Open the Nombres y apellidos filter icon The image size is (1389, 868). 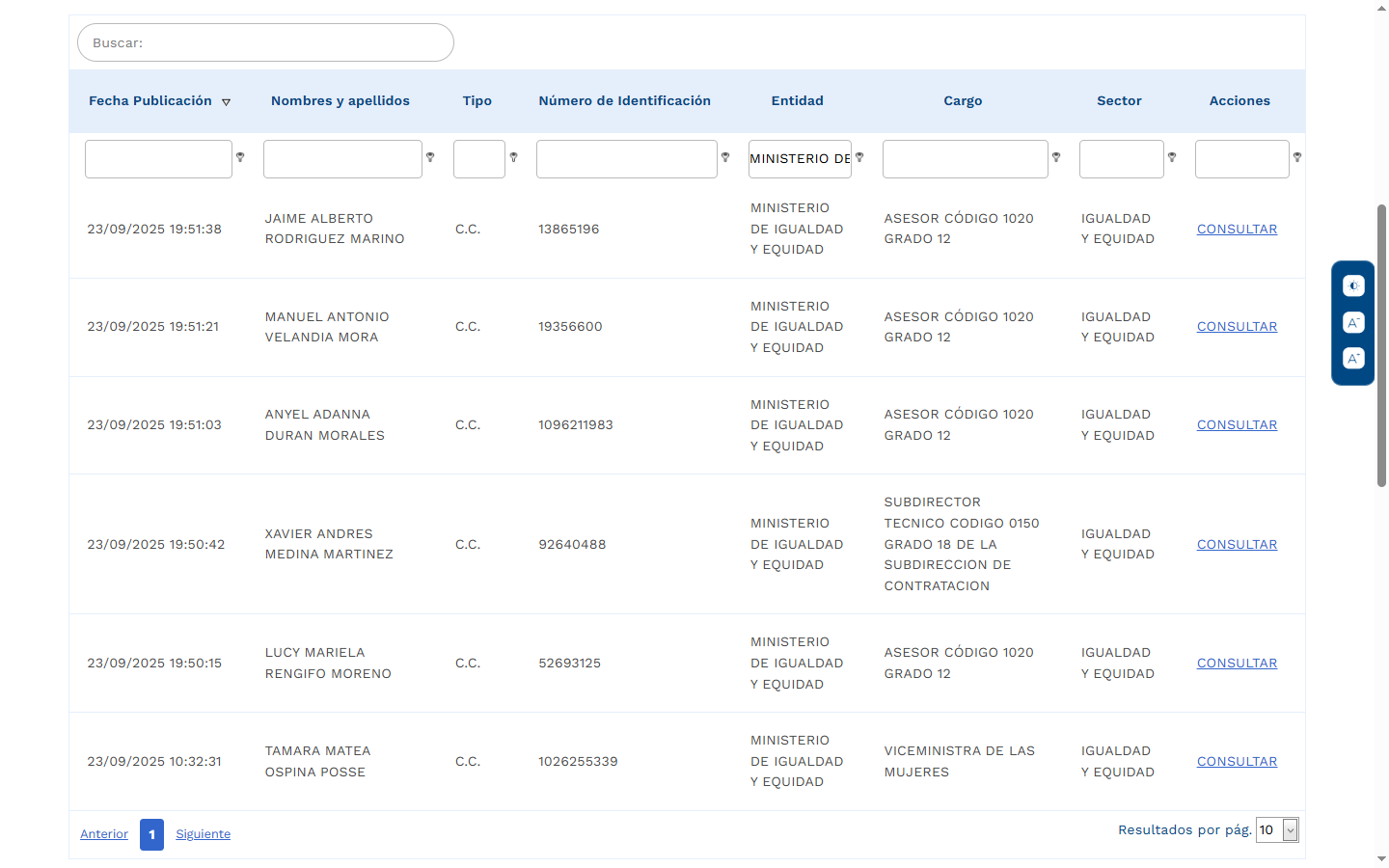tap(430, 157)
